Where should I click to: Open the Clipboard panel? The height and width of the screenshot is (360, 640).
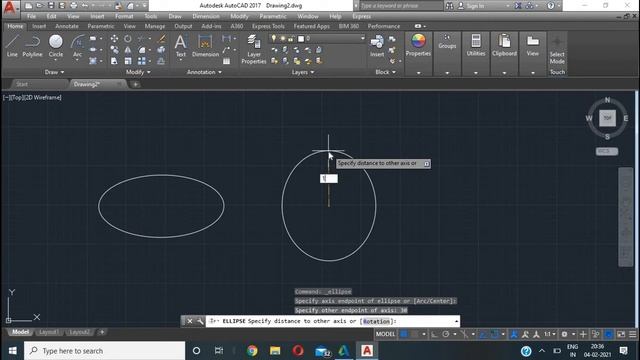(504, 45)
